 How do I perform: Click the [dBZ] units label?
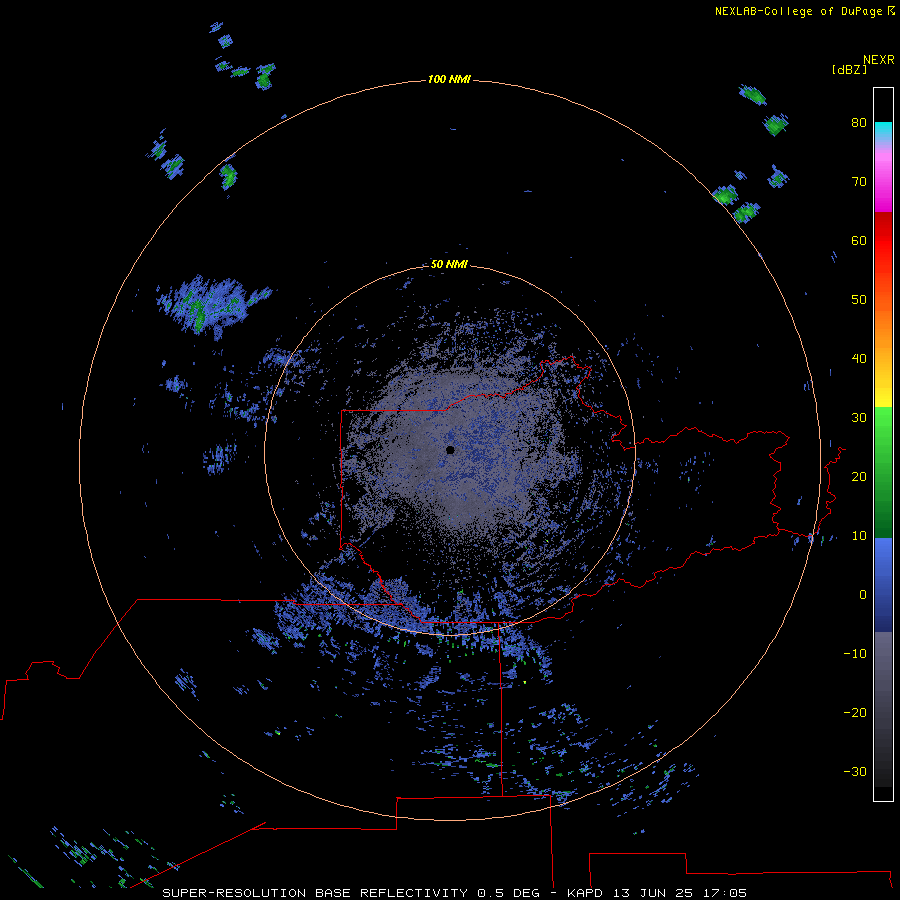point(849,69)
